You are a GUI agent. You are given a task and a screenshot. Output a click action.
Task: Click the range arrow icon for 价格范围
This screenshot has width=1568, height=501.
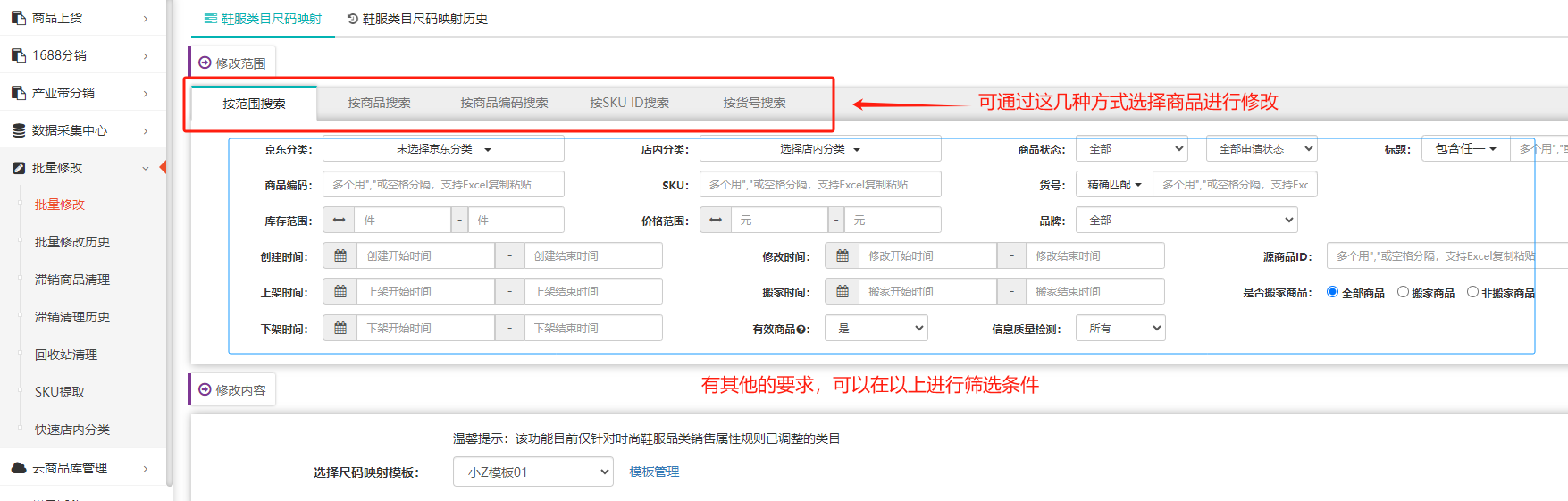tap(716, 221)
